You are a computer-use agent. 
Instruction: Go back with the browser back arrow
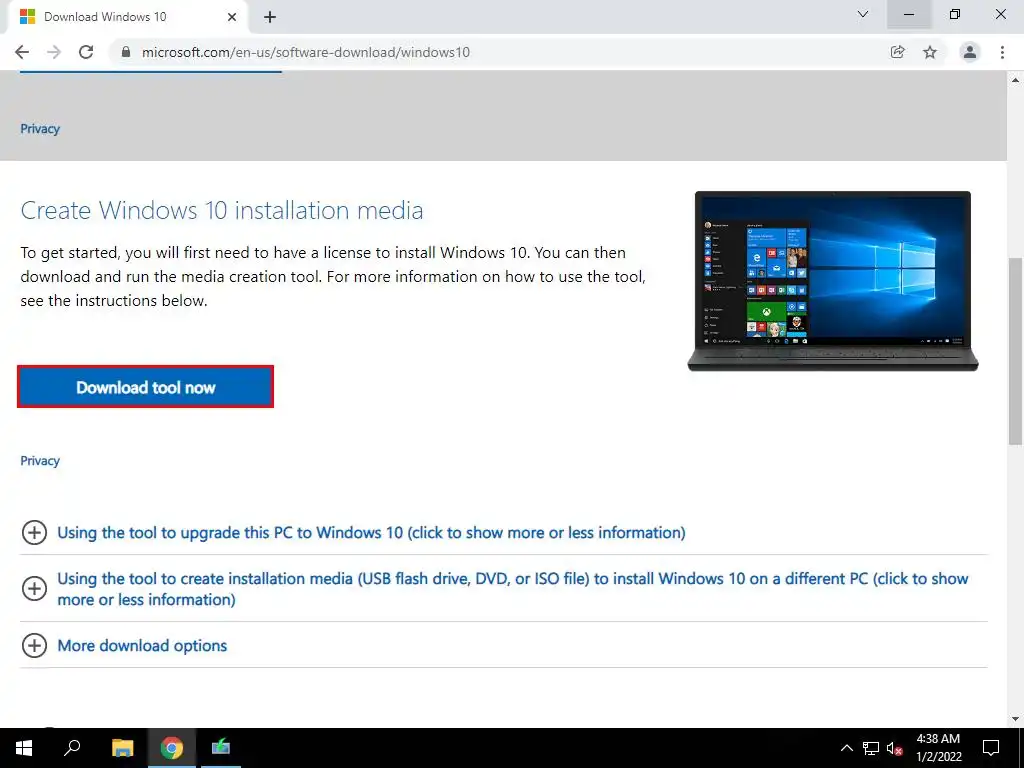point(22,52)
